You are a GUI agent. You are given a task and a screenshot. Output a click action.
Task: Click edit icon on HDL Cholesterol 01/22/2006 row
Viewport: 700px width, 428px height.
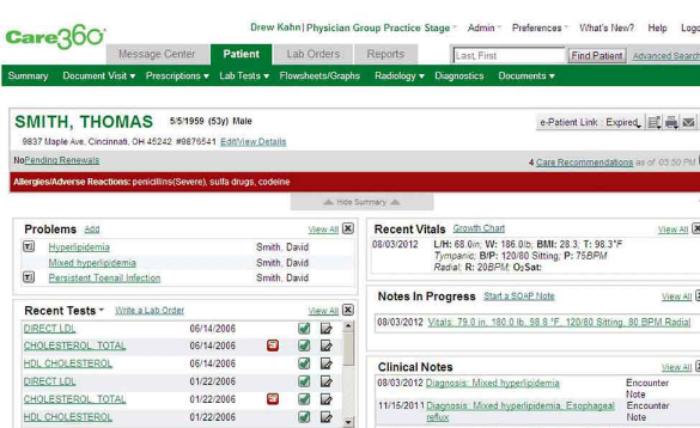[x=326, y=417]
